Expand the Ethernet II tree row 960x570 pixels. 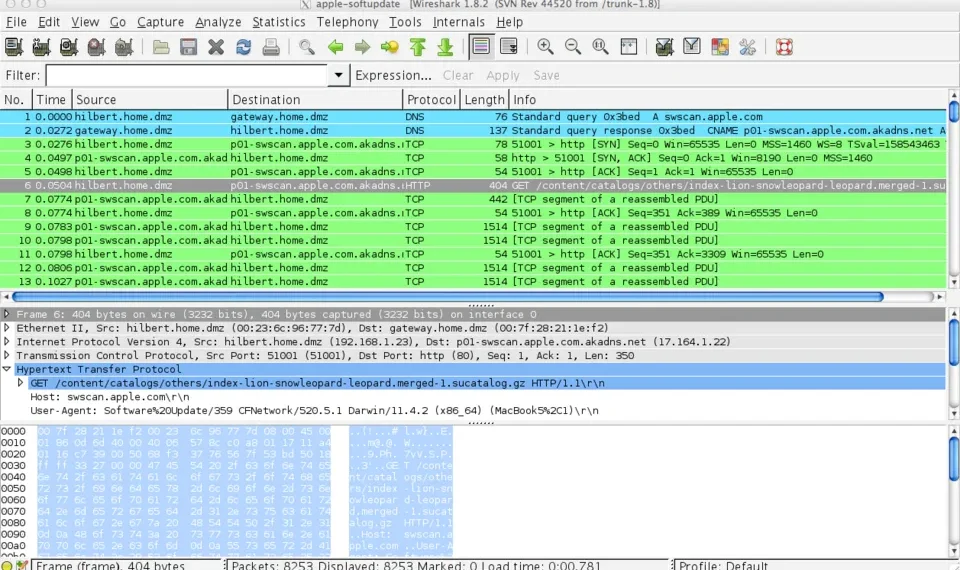(7, 328)
